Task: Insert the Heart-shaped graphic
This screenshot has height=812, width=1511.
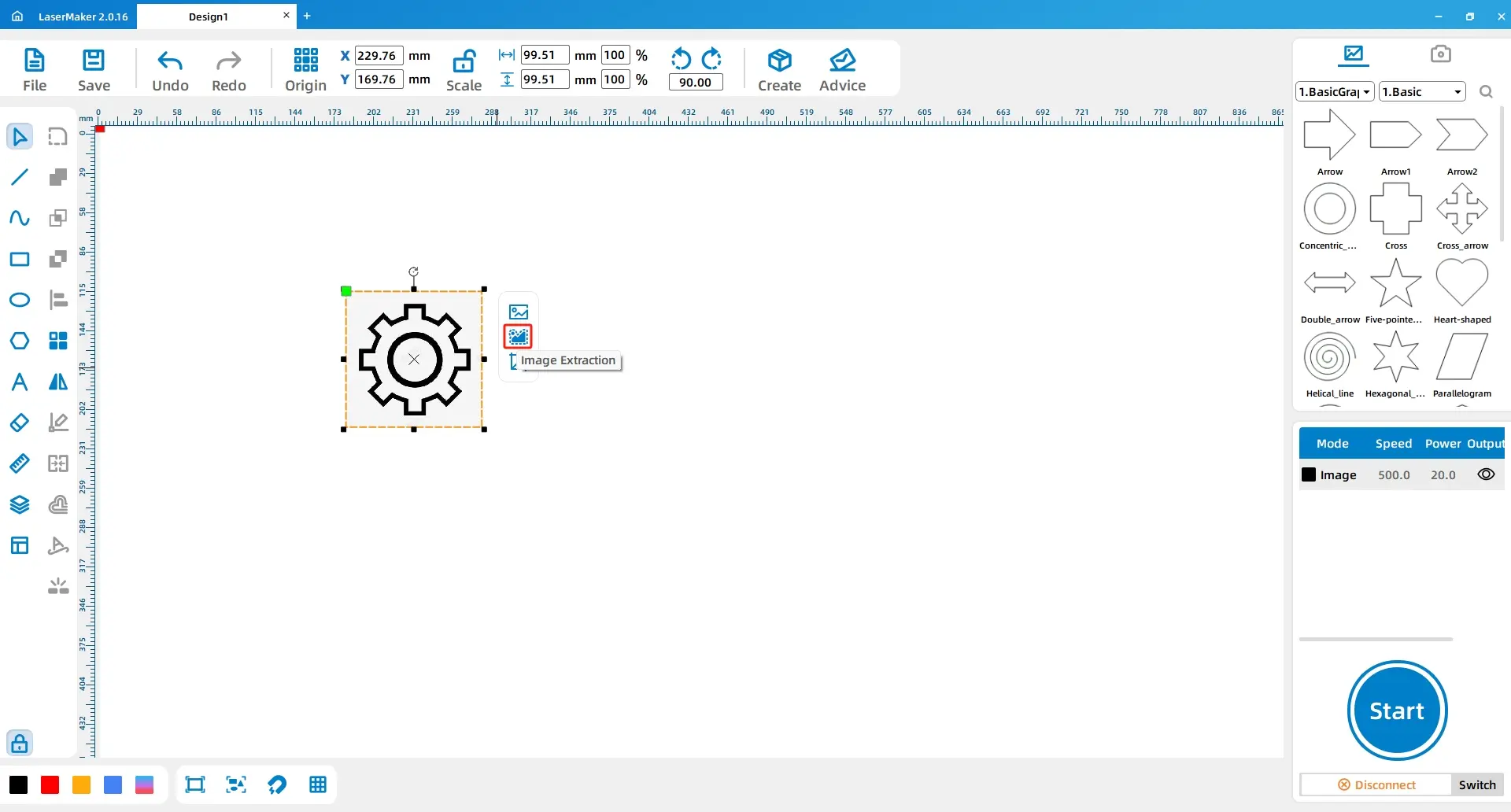Action: coord(1462,290)
